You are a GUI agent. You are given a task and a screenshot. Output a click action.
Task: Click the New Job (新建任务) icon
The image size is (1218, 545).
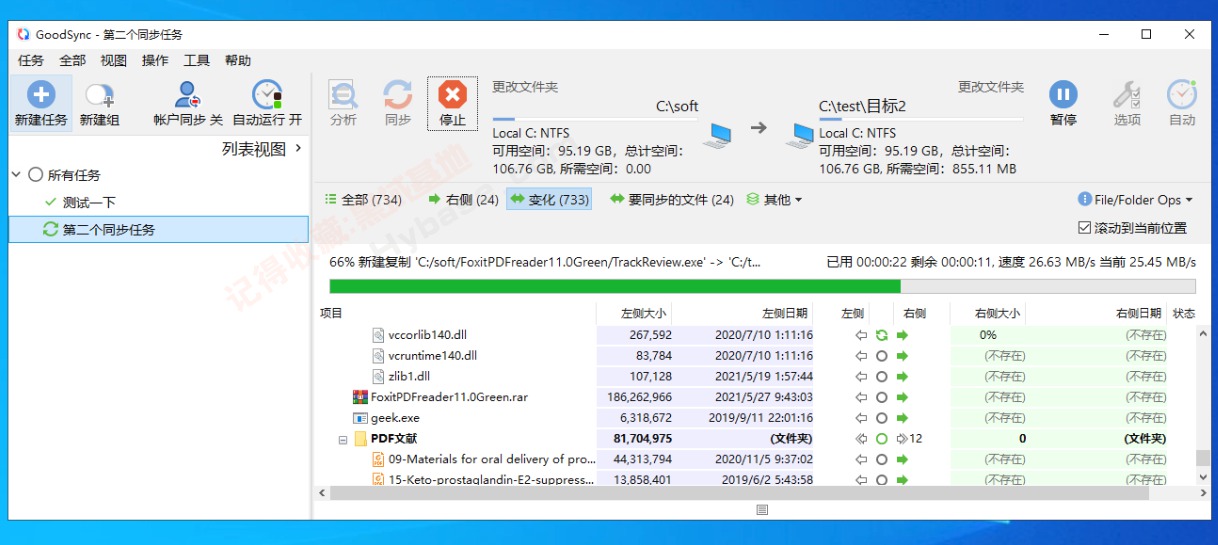click(x=41, y=96)
